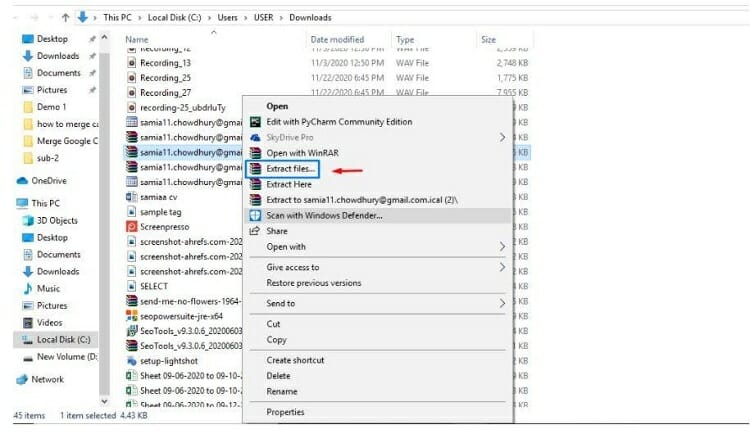Image resolution: width=750 pixels, height=434 pixels.
Task: Select the Recording_25 file row
Action: (x=328, y=78)
